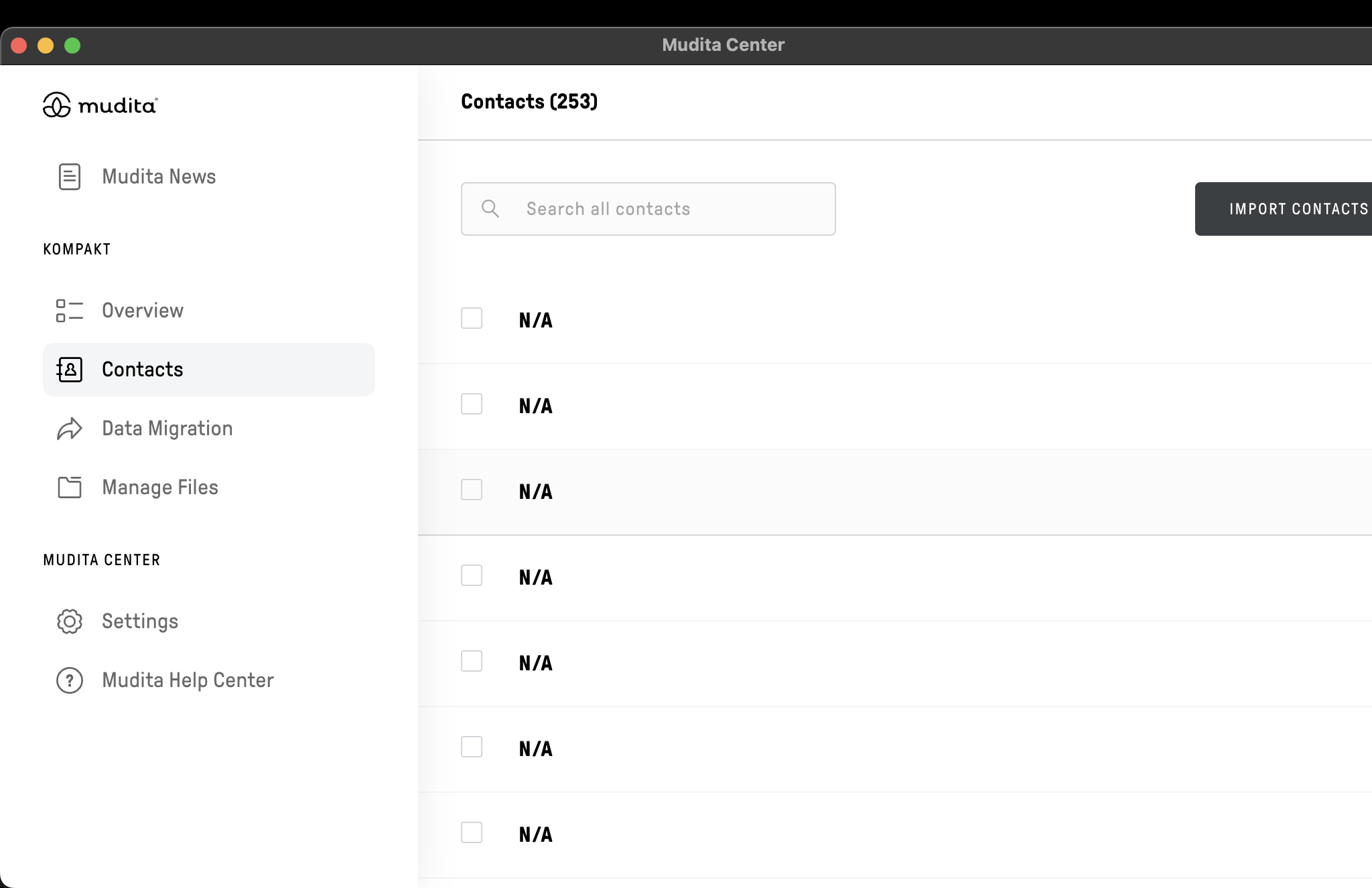Check the first N/A contact checkbox
Image resolution: width=1372 pixels, height=888 pixels.
(x=472, y=319)
